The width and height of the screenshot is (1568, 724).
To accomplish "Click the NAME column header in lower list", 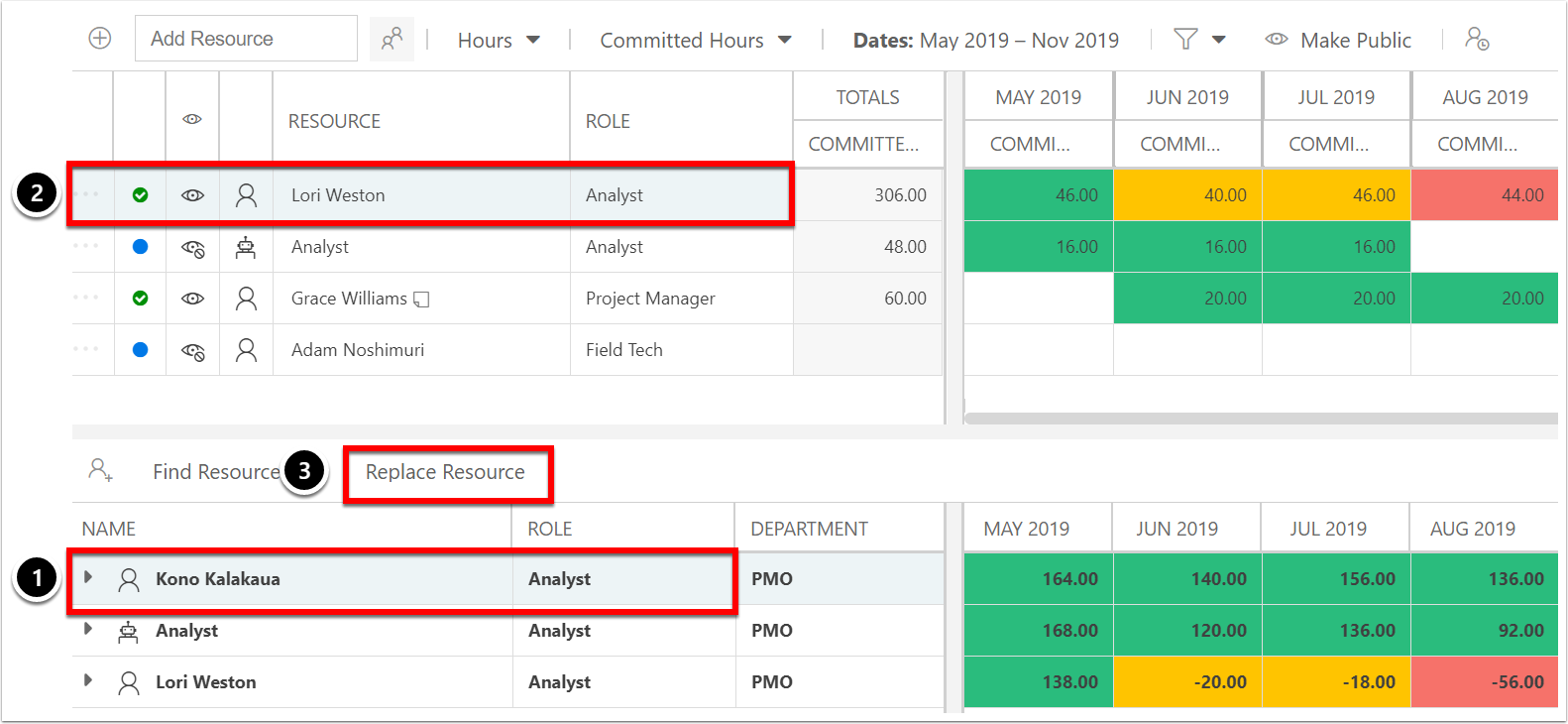I will [109, 529].
